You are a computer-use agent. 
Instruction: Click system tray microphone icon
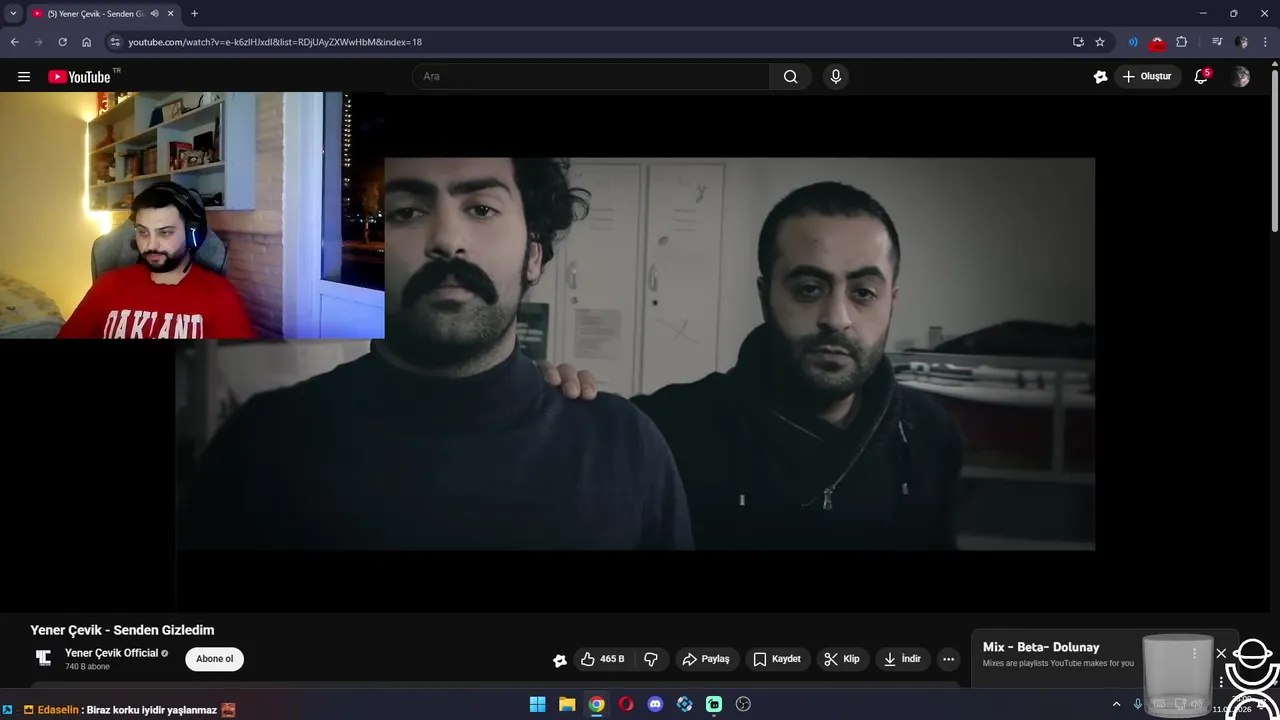tap(1138, 704)
